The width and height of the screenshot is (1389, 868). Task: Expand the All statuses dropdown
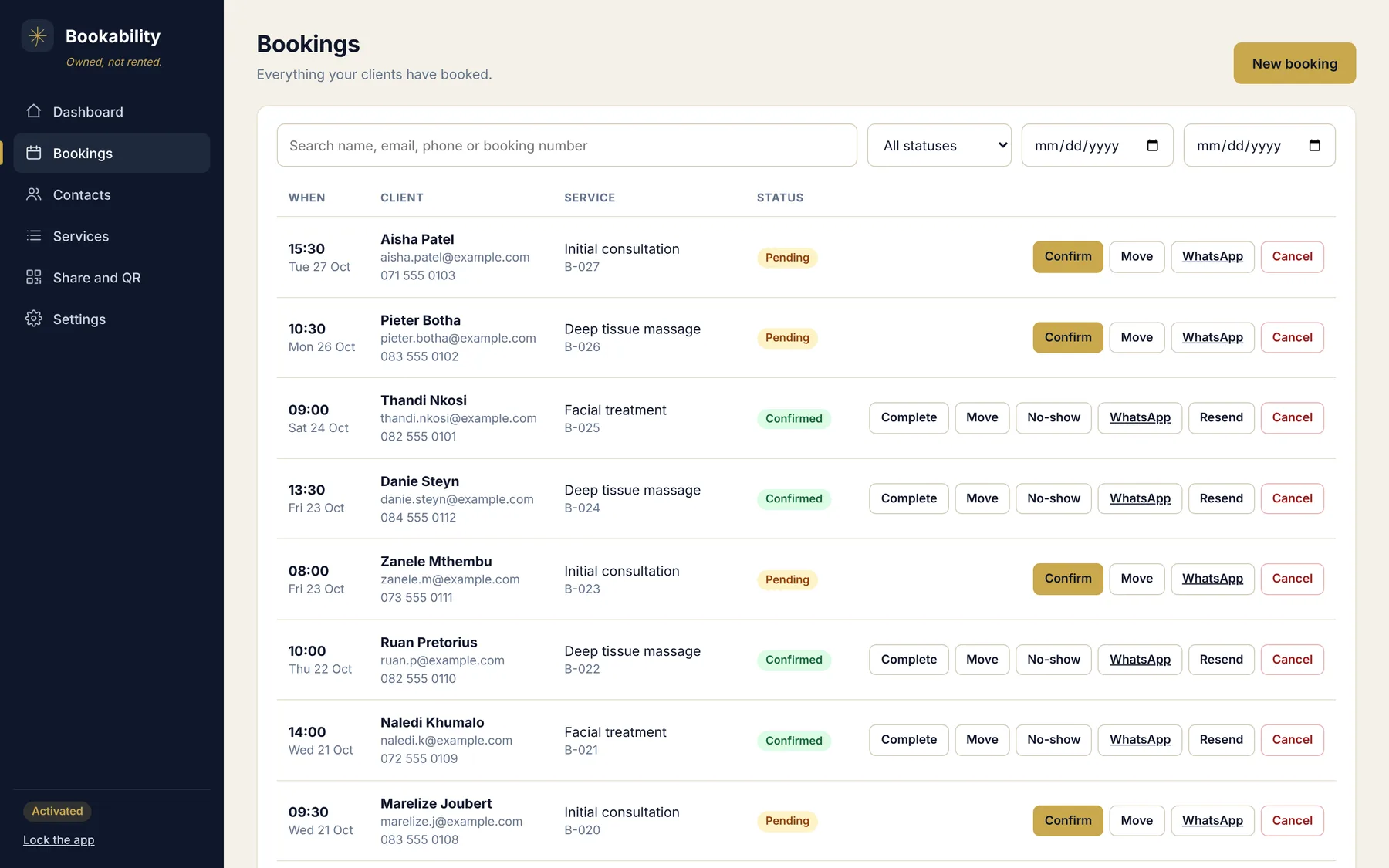pyautogui.click(x=939, y=145)
